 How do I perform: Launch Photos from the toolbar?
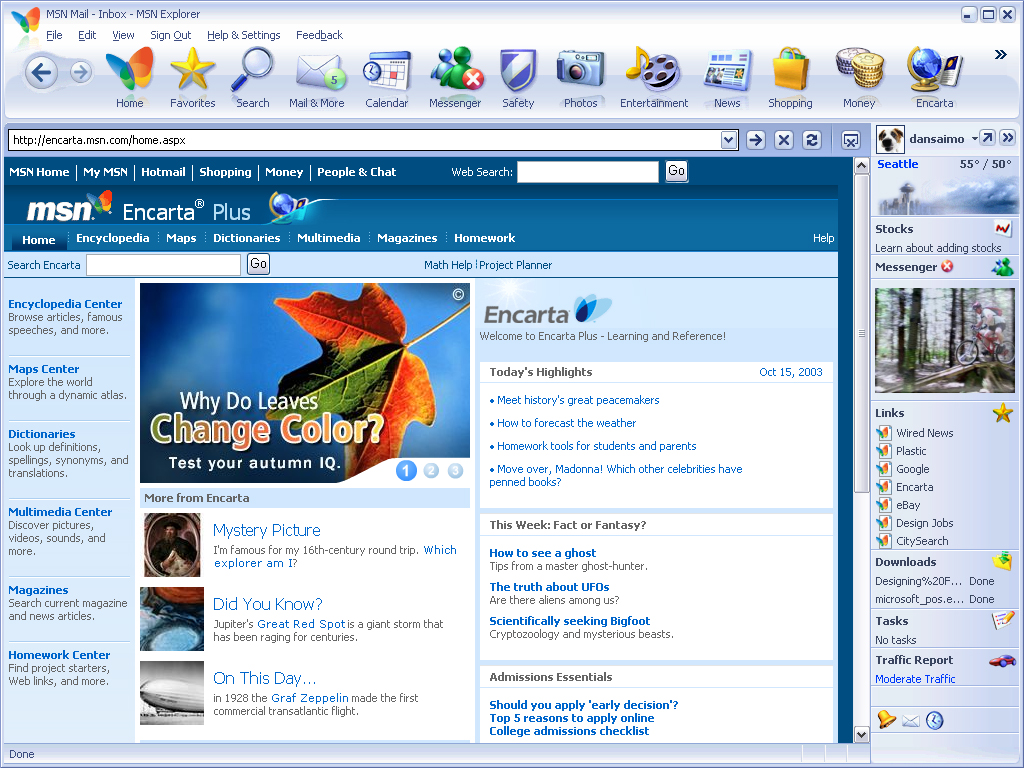point(580,74)
